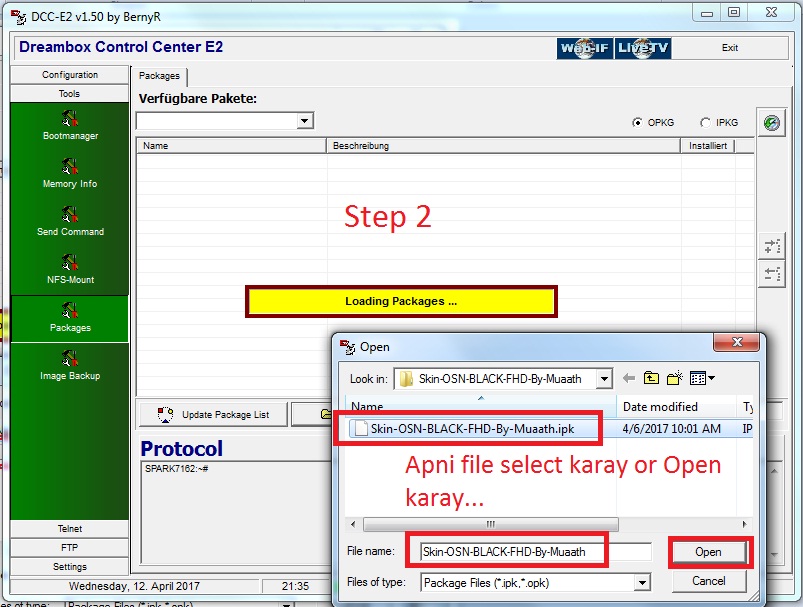Sort files by Name column
803x607 pixels.
(x=480, y=406)
